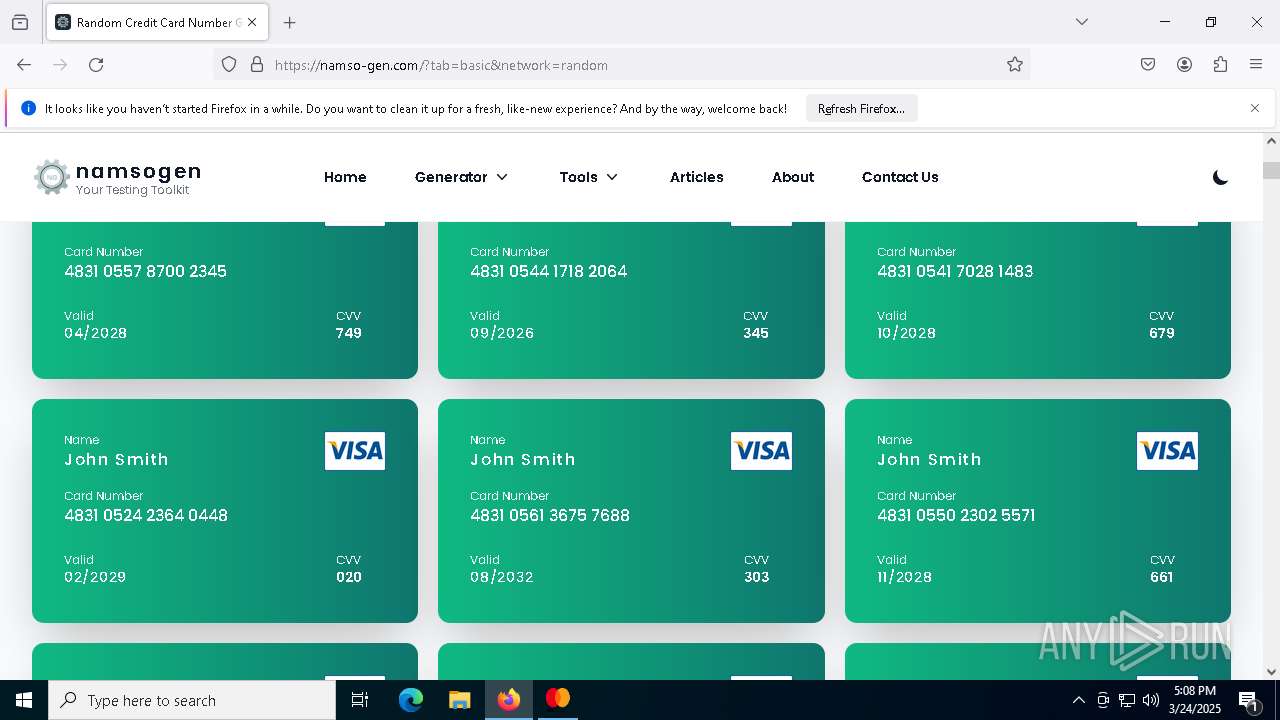Click CVV value 303
Screen dimensions: 1280x720
(x=757, y=577)
